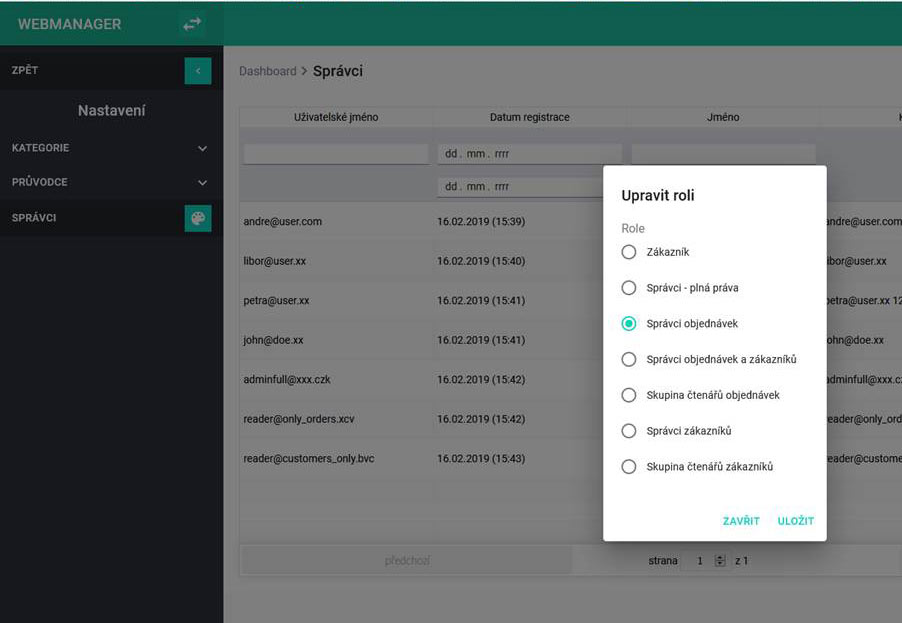
Task: Pick Skupina čtenářů objednávek radio option
Action: [629, 395]
